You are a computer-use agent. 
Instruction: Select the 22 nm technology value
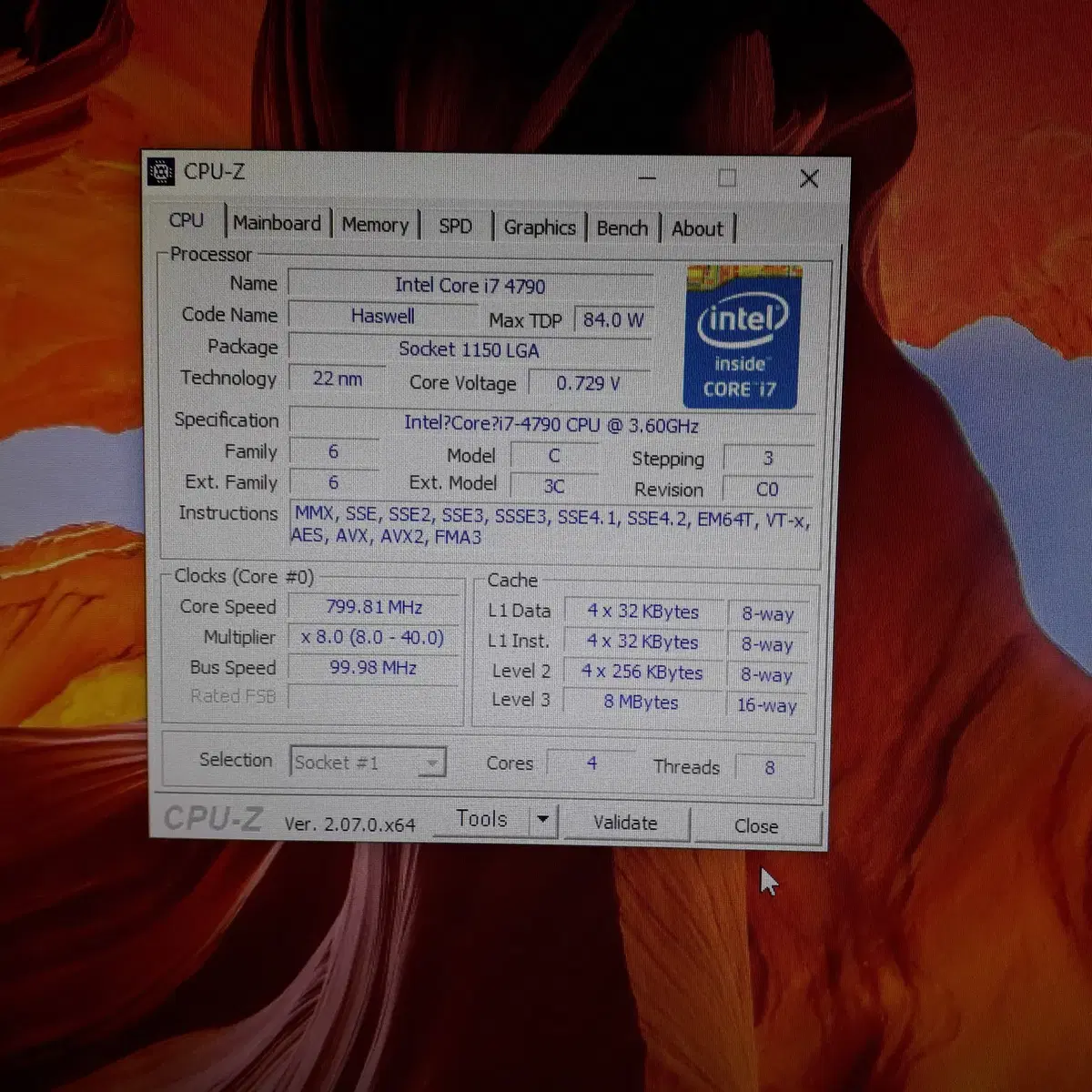pyautogui.click(x=338, y=378)
